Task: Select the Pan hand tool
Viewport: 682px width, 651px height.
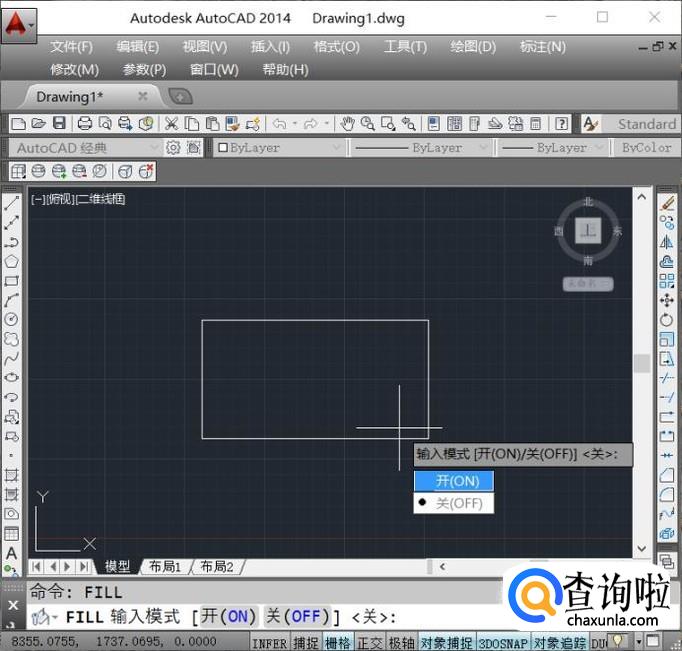Action: [347, 124]
